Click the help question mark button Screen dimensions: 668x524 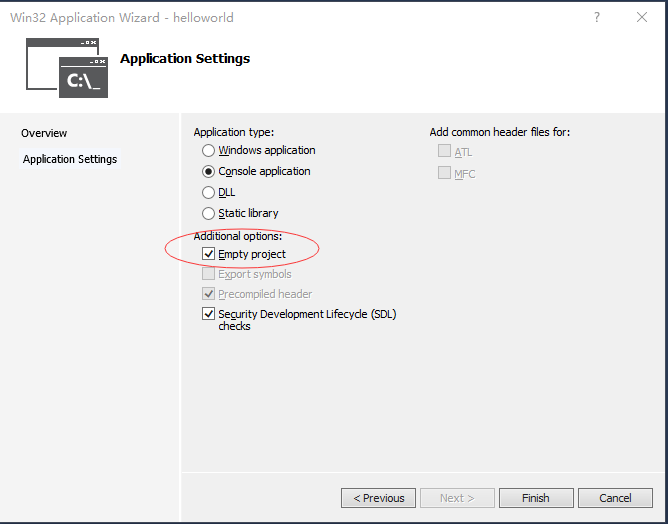tap(597, 18)
